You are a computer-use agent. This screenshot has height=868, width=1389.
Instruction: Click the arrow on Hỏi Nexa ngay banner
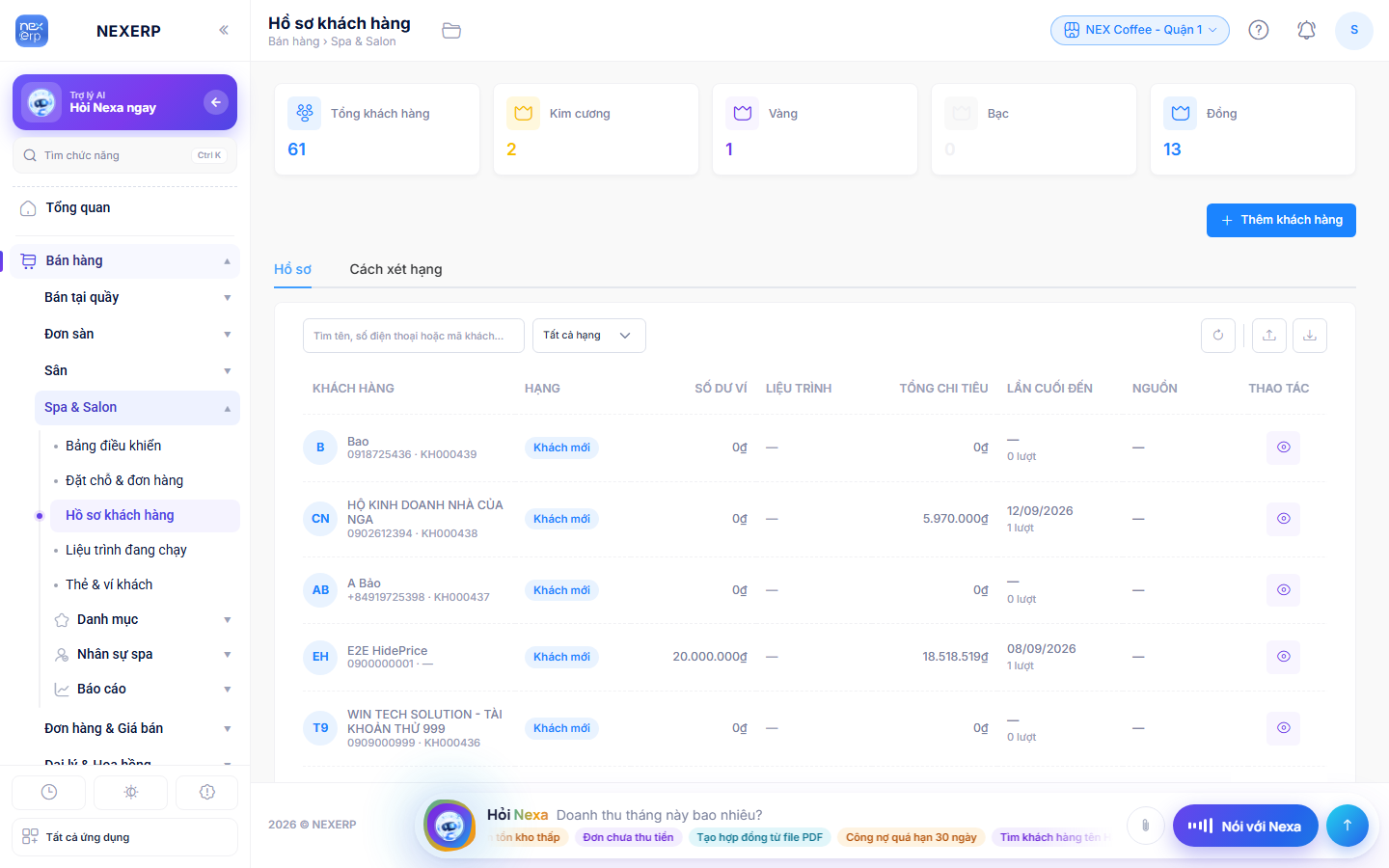216,102
